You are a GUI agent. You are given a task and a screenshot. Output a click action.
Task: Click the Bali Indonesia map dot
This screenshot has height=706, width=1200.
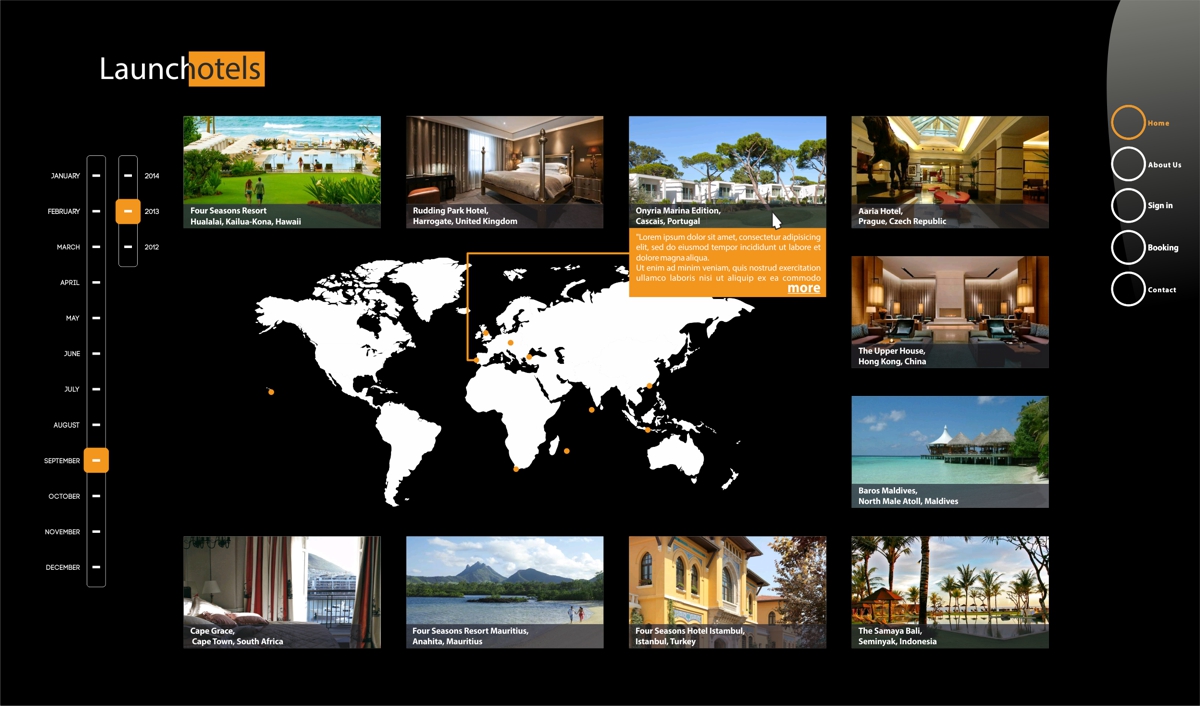tap(647, 430)
